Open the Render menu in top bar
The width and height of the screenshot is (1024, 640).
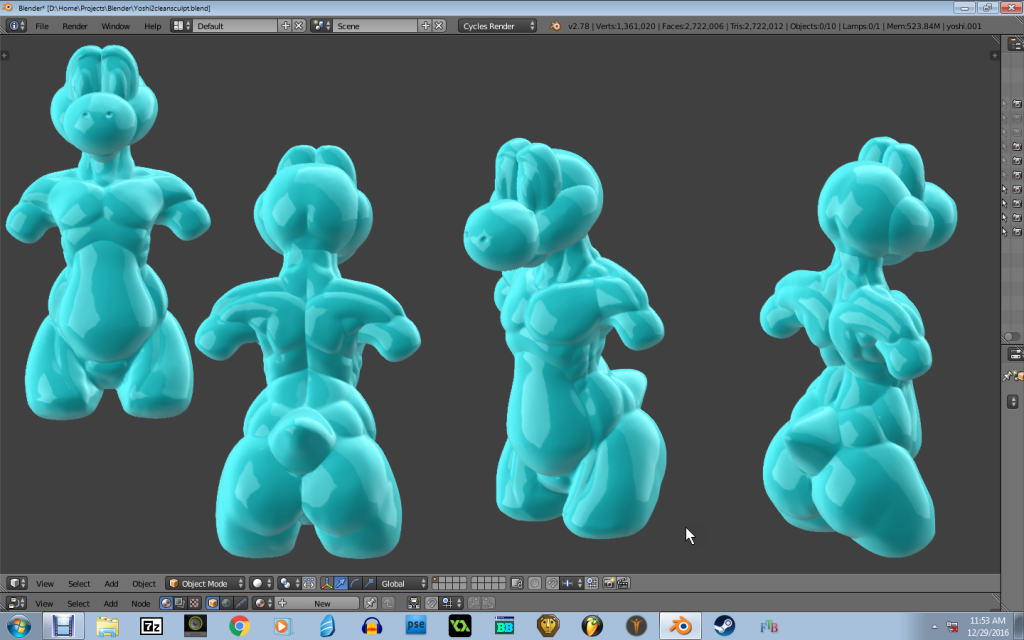(74, 26)
